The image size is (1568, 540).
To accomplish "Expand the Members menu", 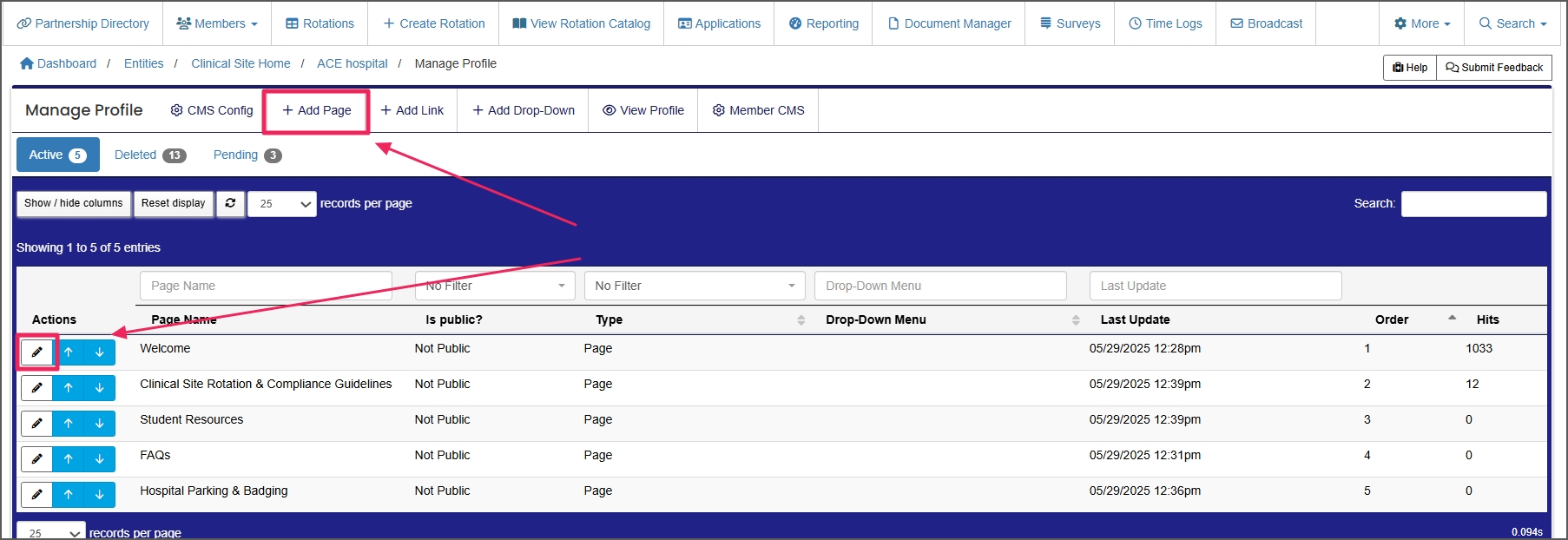I will pos(217,23).
